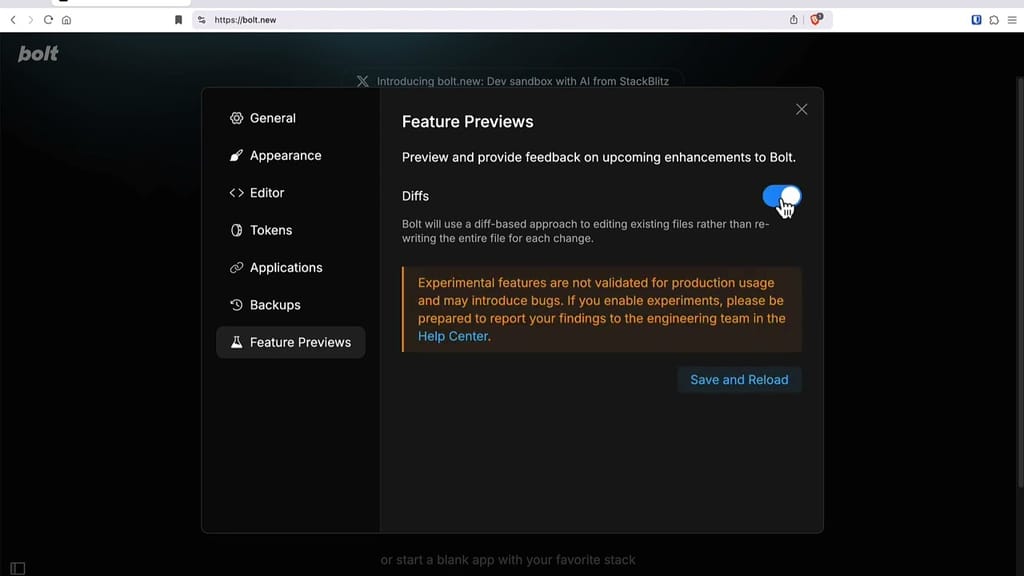
Task: Open the Help Center link
Action: [x=453, y=336]
